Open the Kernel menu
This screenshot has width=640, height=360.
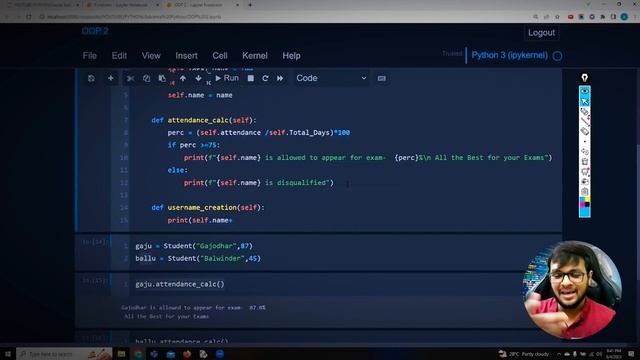(x=255, y=56)
